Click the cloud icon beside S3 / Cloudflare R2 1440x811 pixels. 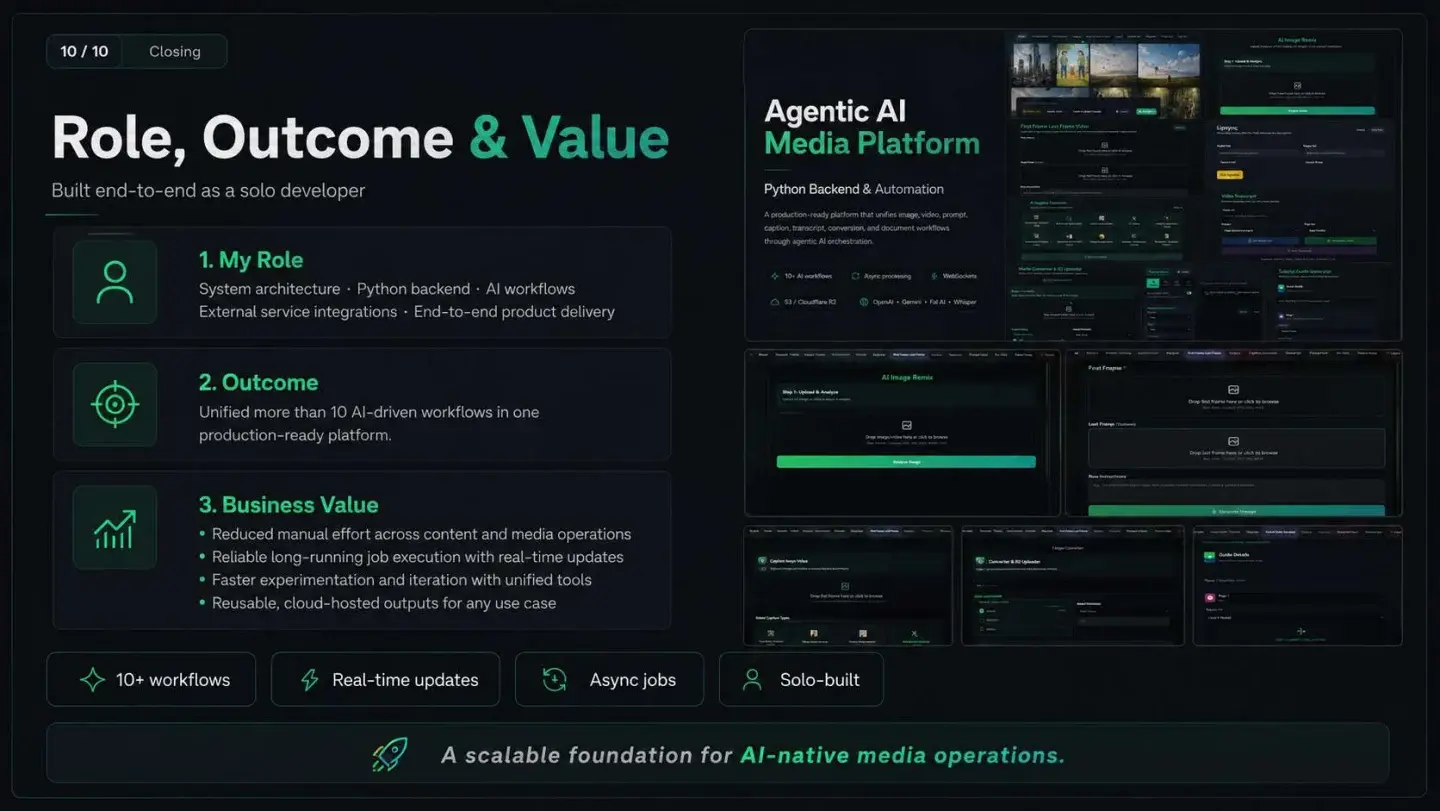[774, 301]
